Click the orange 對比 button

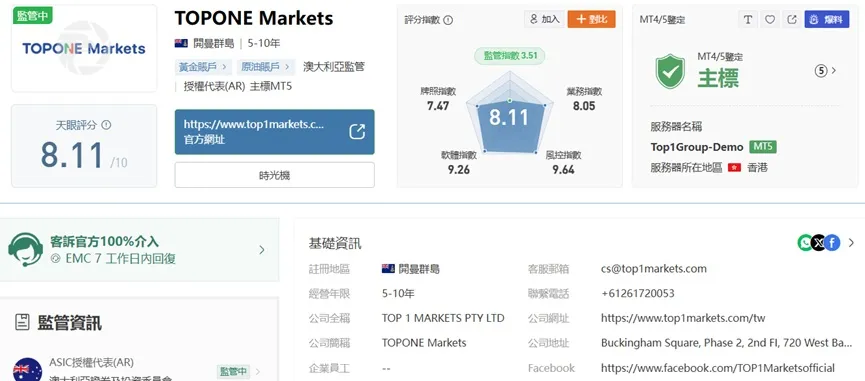[591, 19]
